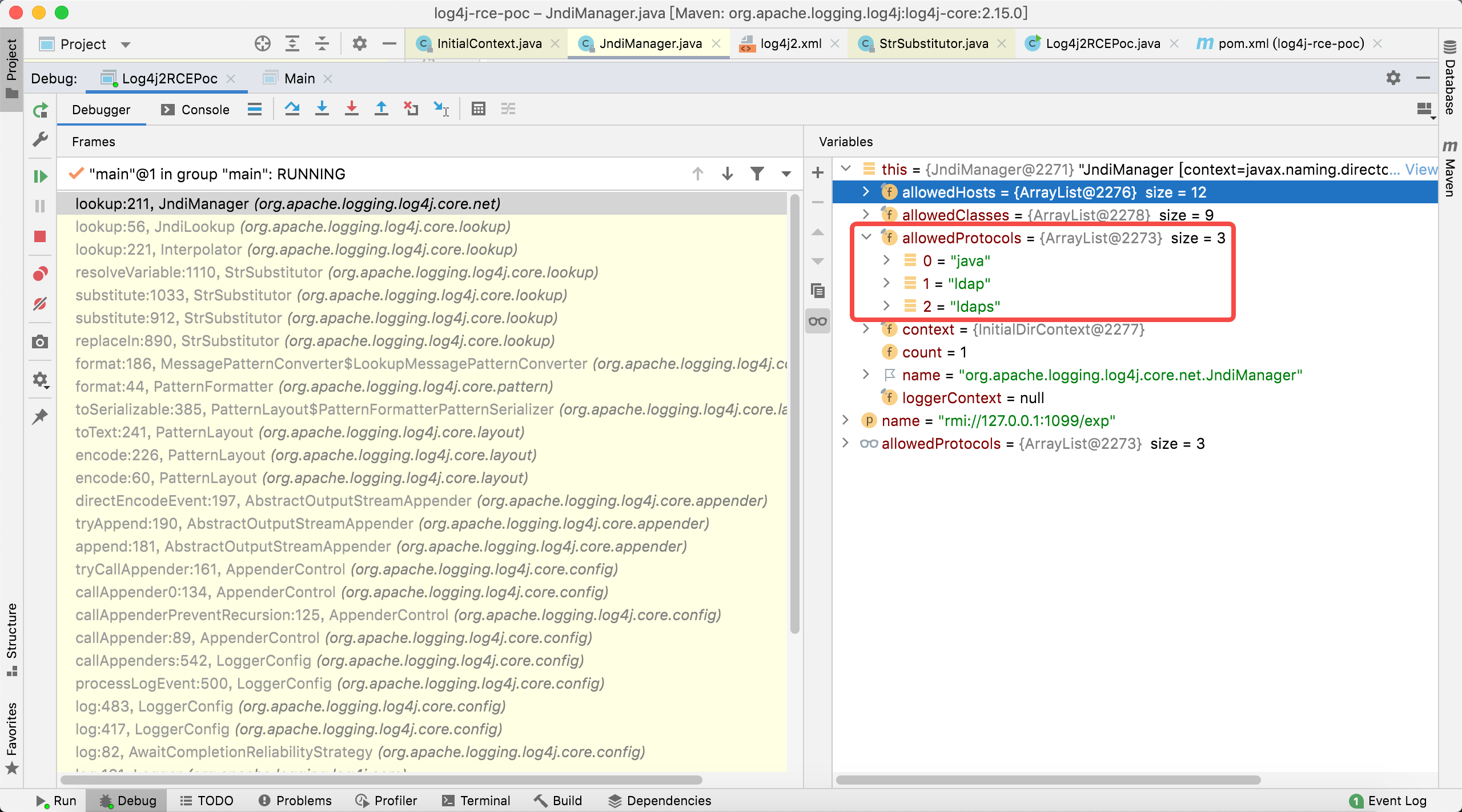The height and width of the screenshot is (812, 1462).
Task: Expand name parameter rmi variable
Action: (x=846, y=420)
